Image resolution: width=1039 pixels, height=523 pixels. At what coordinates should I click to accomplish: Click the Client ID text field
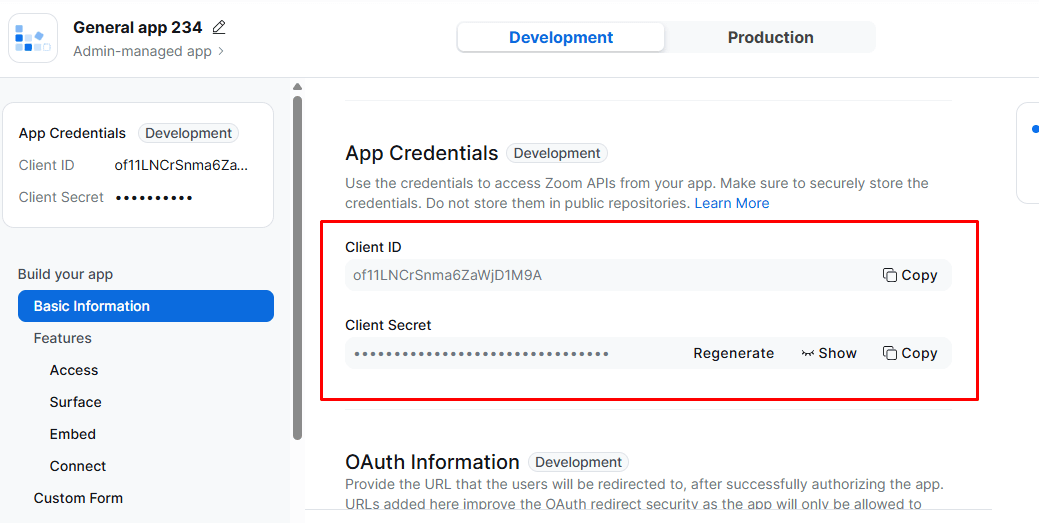600,275
